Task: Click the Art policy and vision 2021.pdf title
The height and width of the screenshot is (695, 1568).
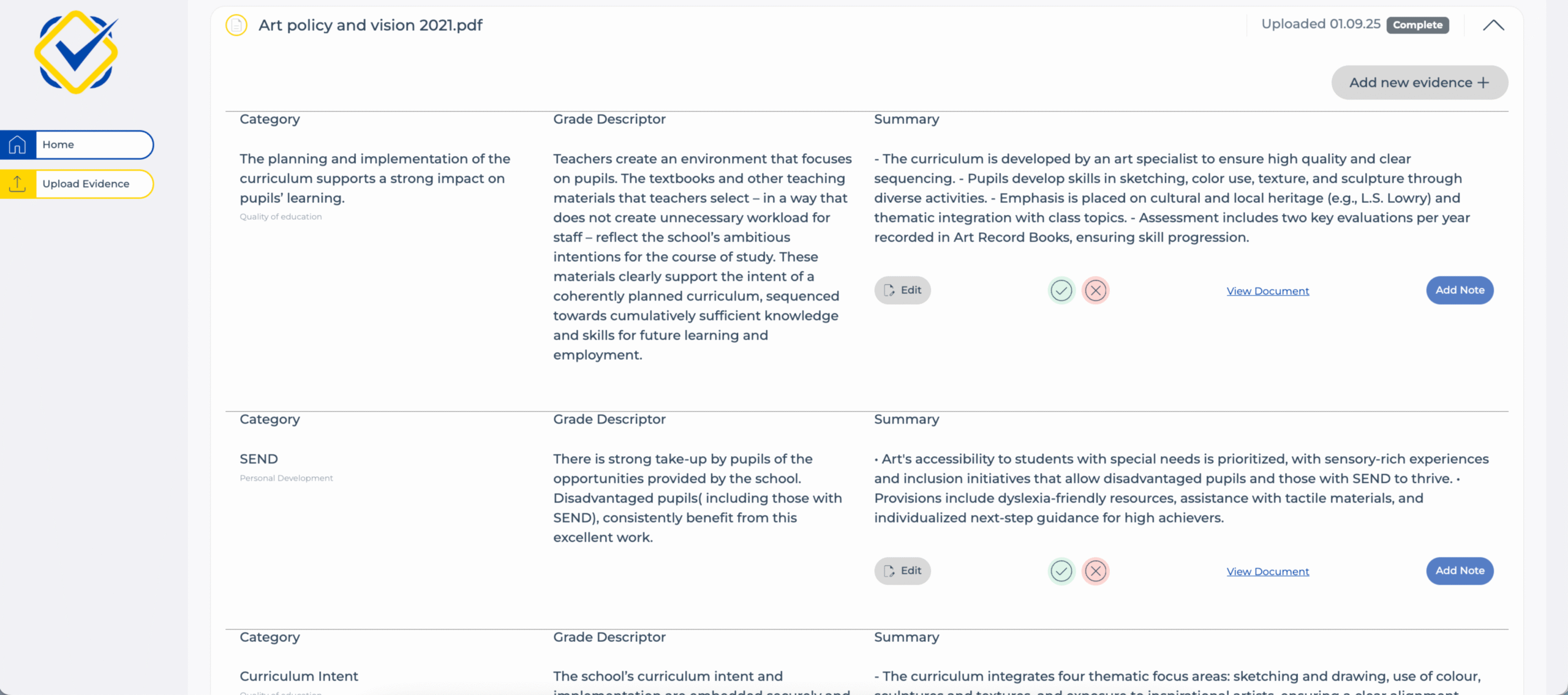Action: 370,26
